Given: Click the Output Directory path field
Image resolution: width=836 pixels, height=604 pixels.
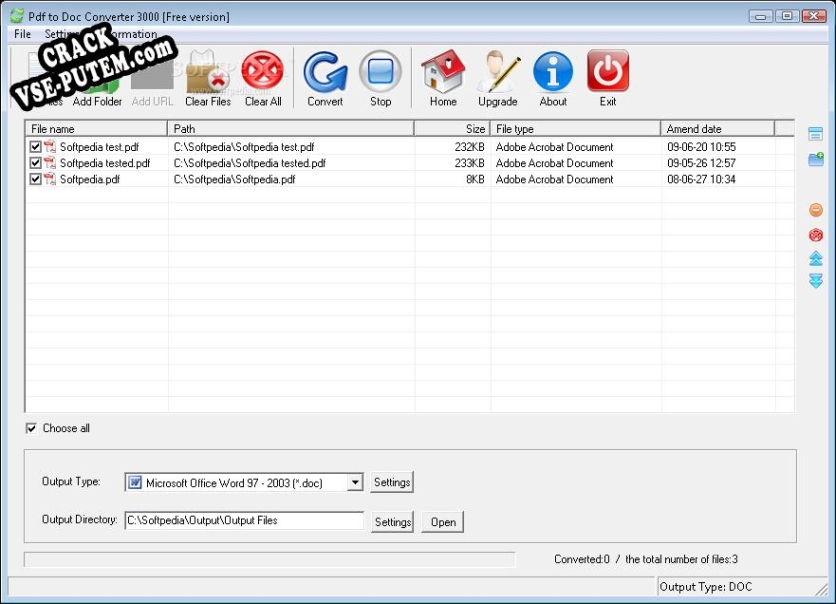Looking at the screenshot, I should pos(244,520).
